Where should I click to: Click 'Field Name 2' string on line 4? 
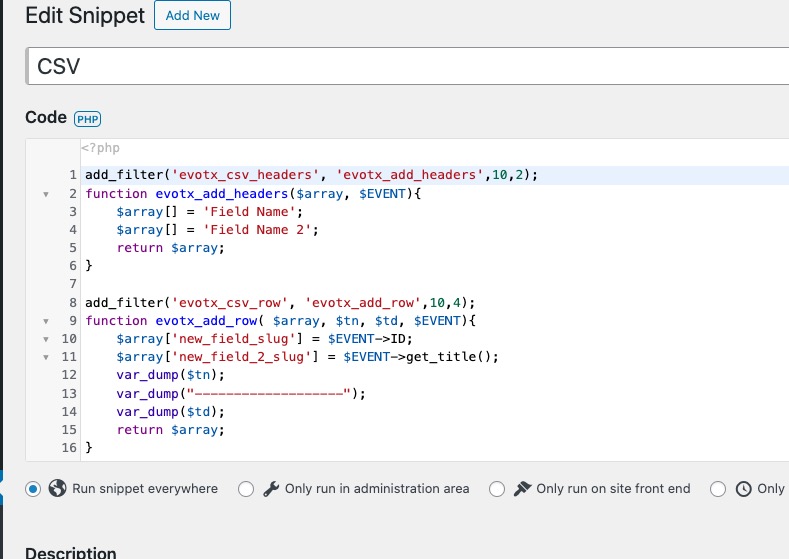(257, 229)
